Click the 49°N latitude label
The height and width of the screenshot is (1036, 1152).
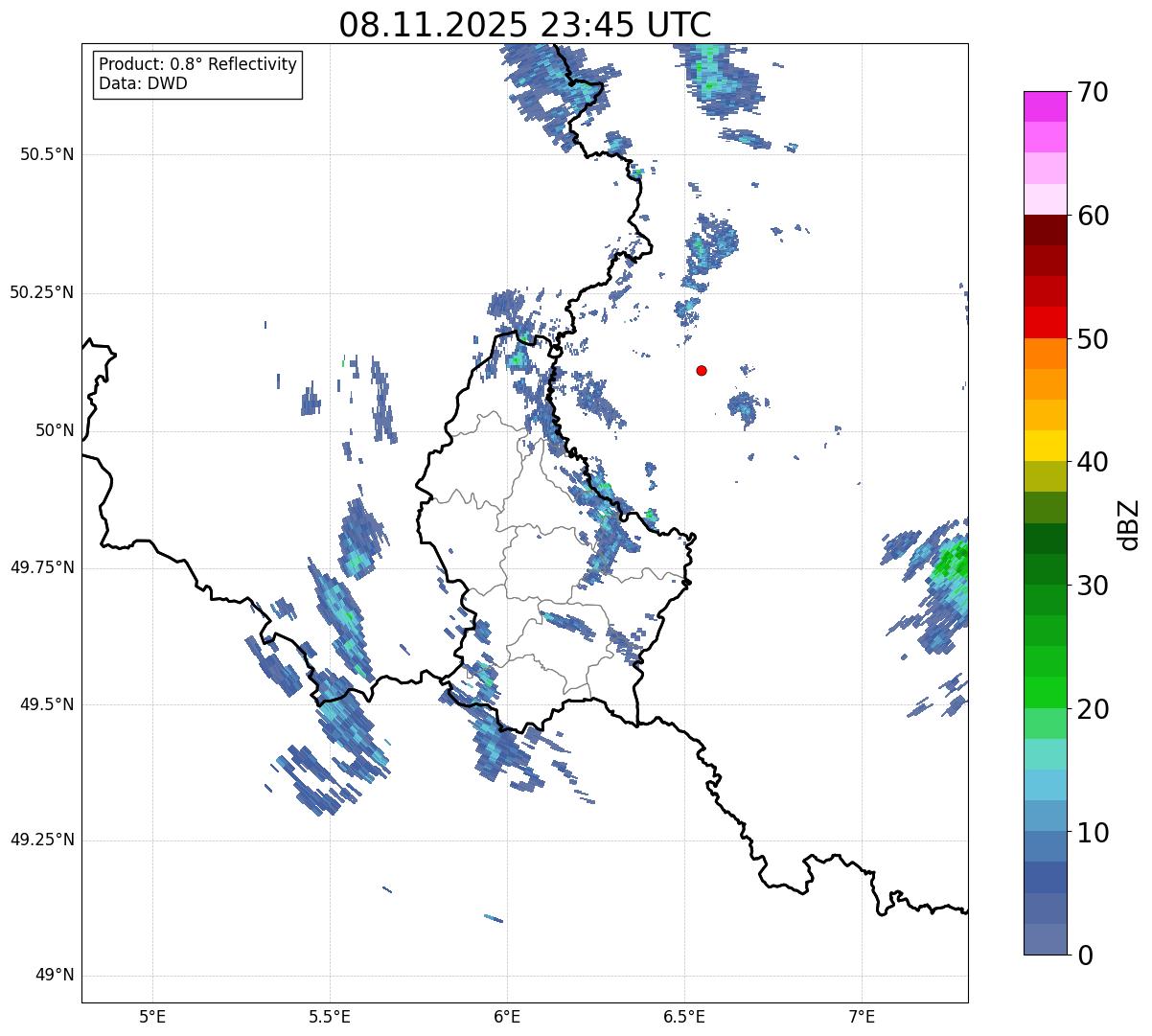coord(55,976)
